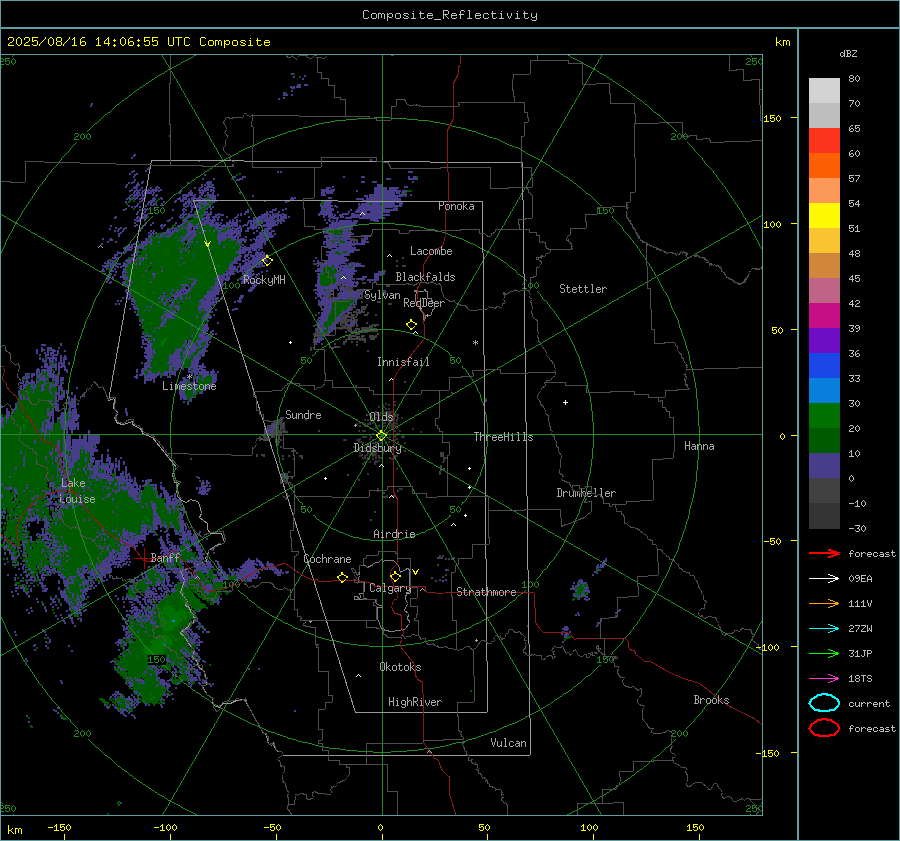The image size is (900, 841).
Task: Click the Hanna town label
Action: [x=699, y=446]
